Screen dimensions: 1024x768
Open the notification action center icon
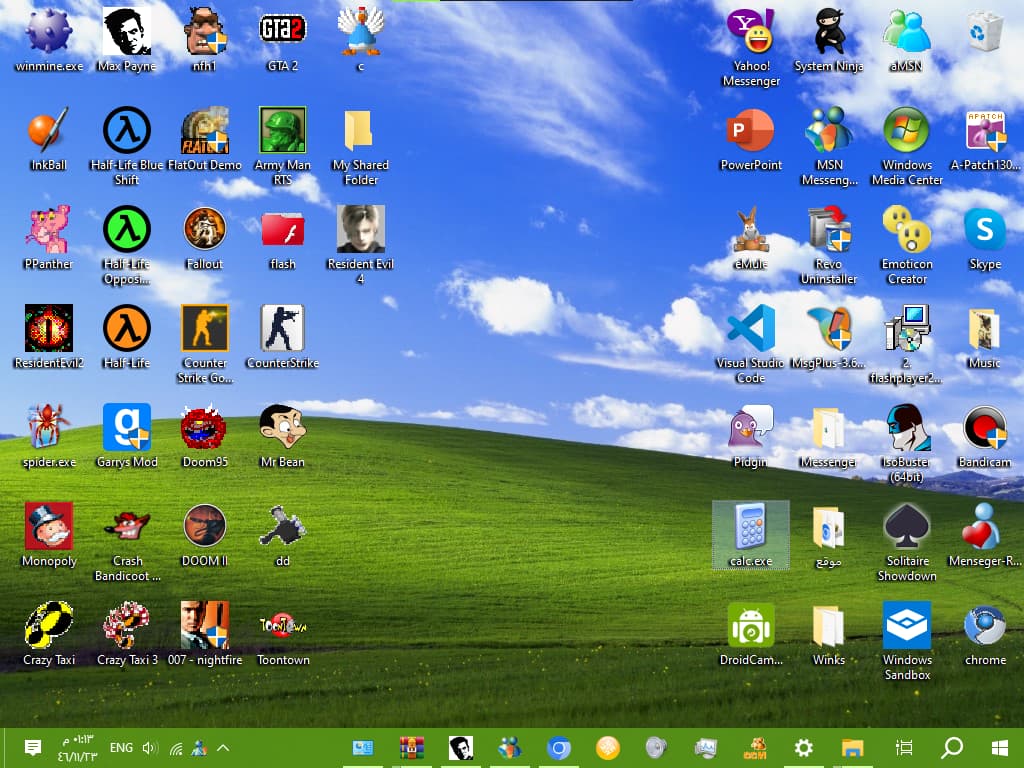point(32,748)
